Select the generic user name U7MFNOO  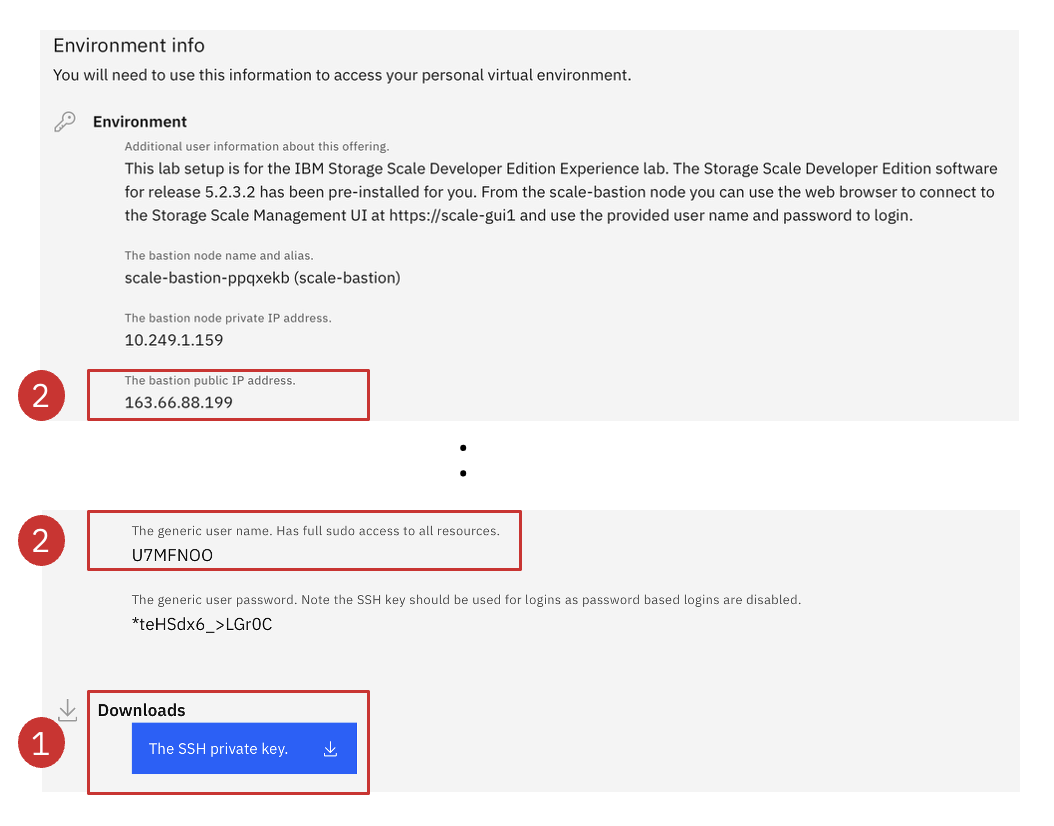click(x=172, y=555)
